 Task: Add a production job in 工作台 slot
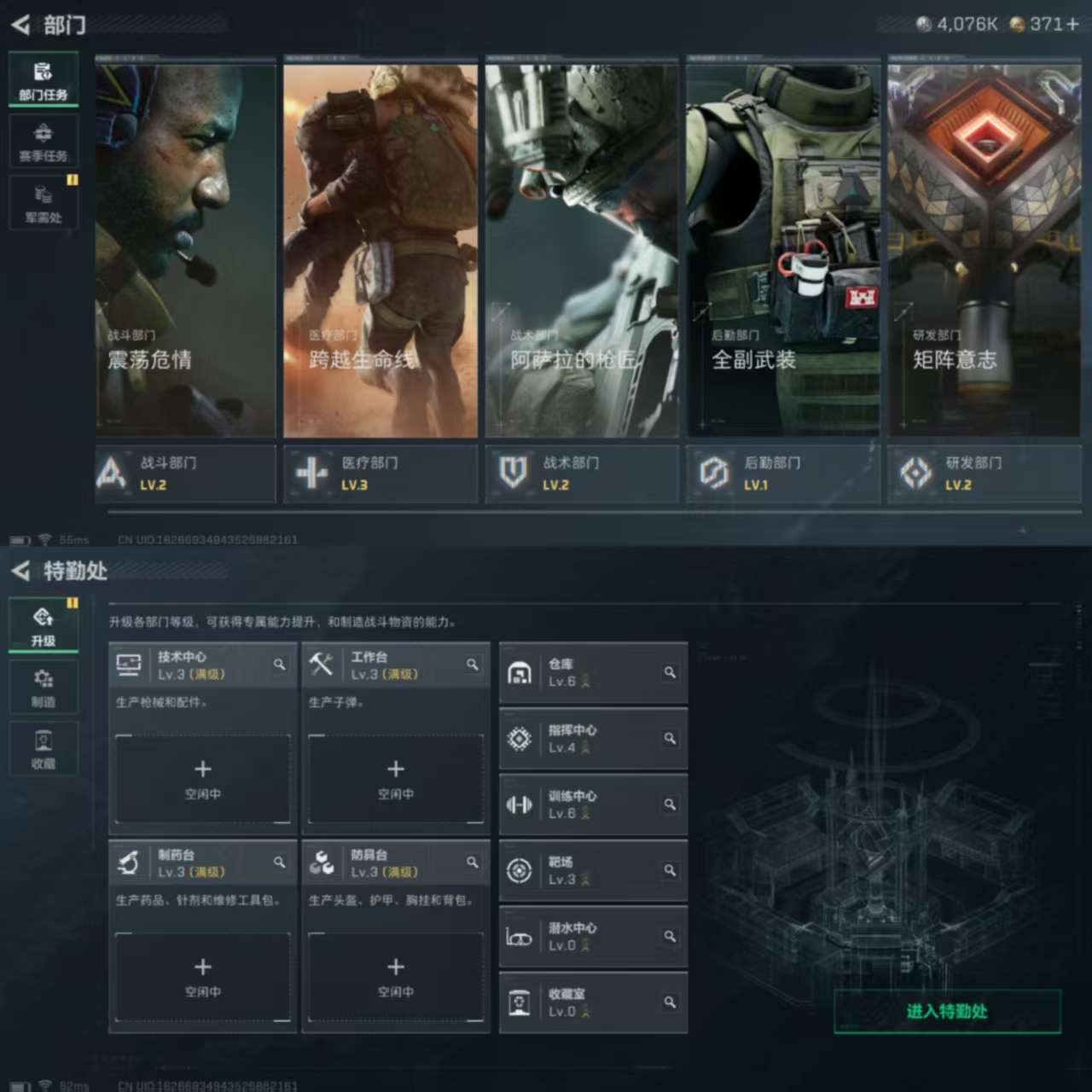(396, 780)
